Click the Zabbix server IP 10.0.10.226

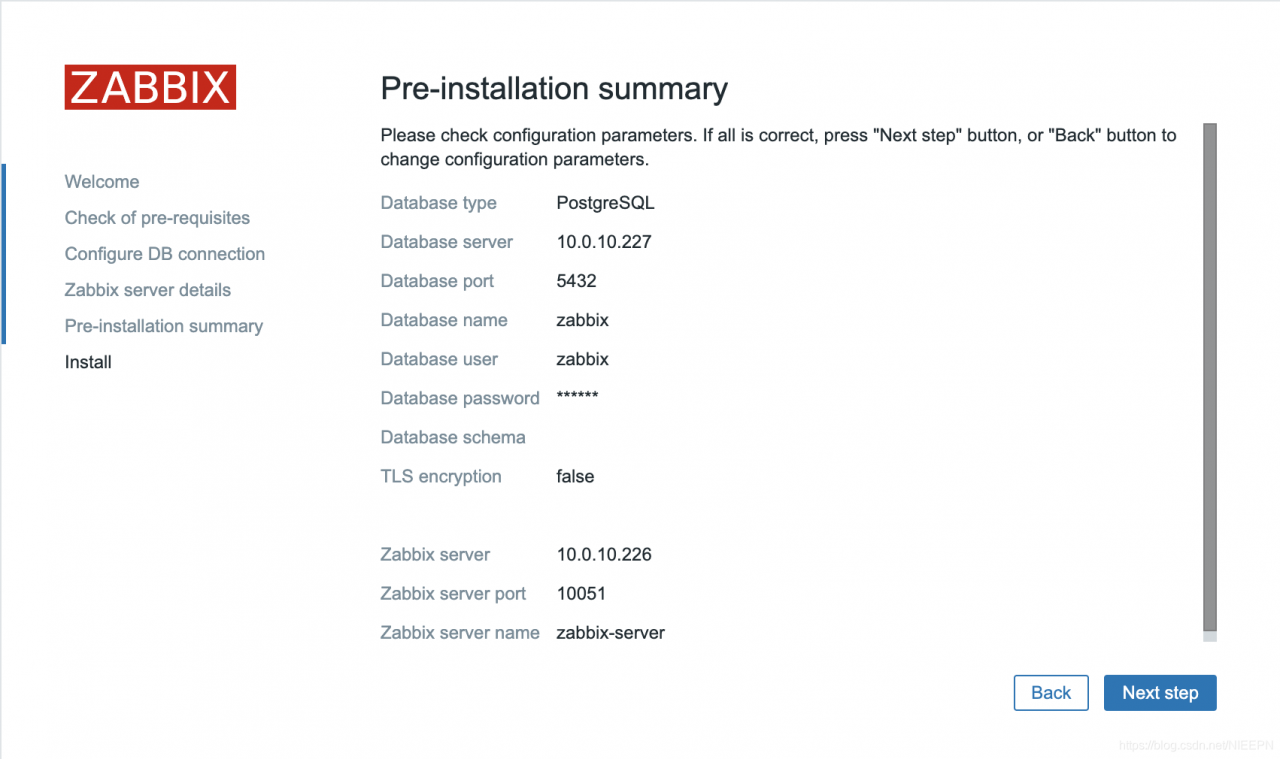pyautogui.click(x=604, y=554)
